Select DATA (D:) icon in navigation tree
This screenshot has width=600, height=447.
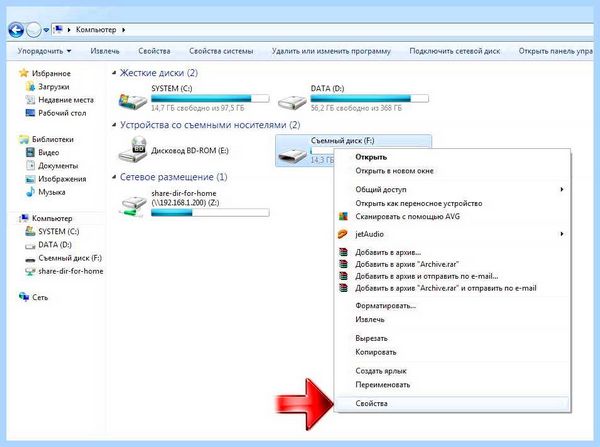click(30, 245)
